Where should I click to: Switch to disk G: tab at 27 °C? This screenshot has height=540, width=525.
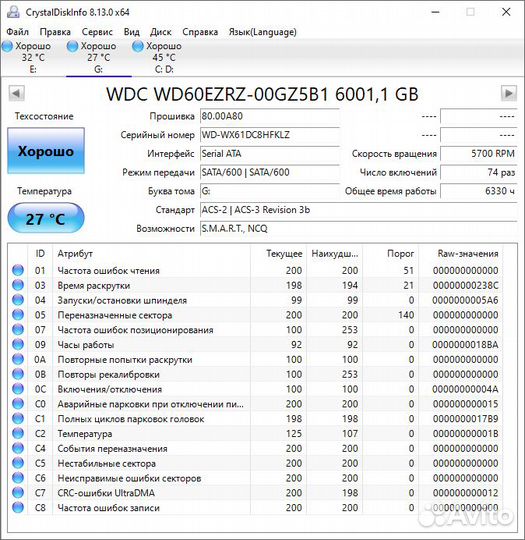pyautogui.click(x=99, y=58)
